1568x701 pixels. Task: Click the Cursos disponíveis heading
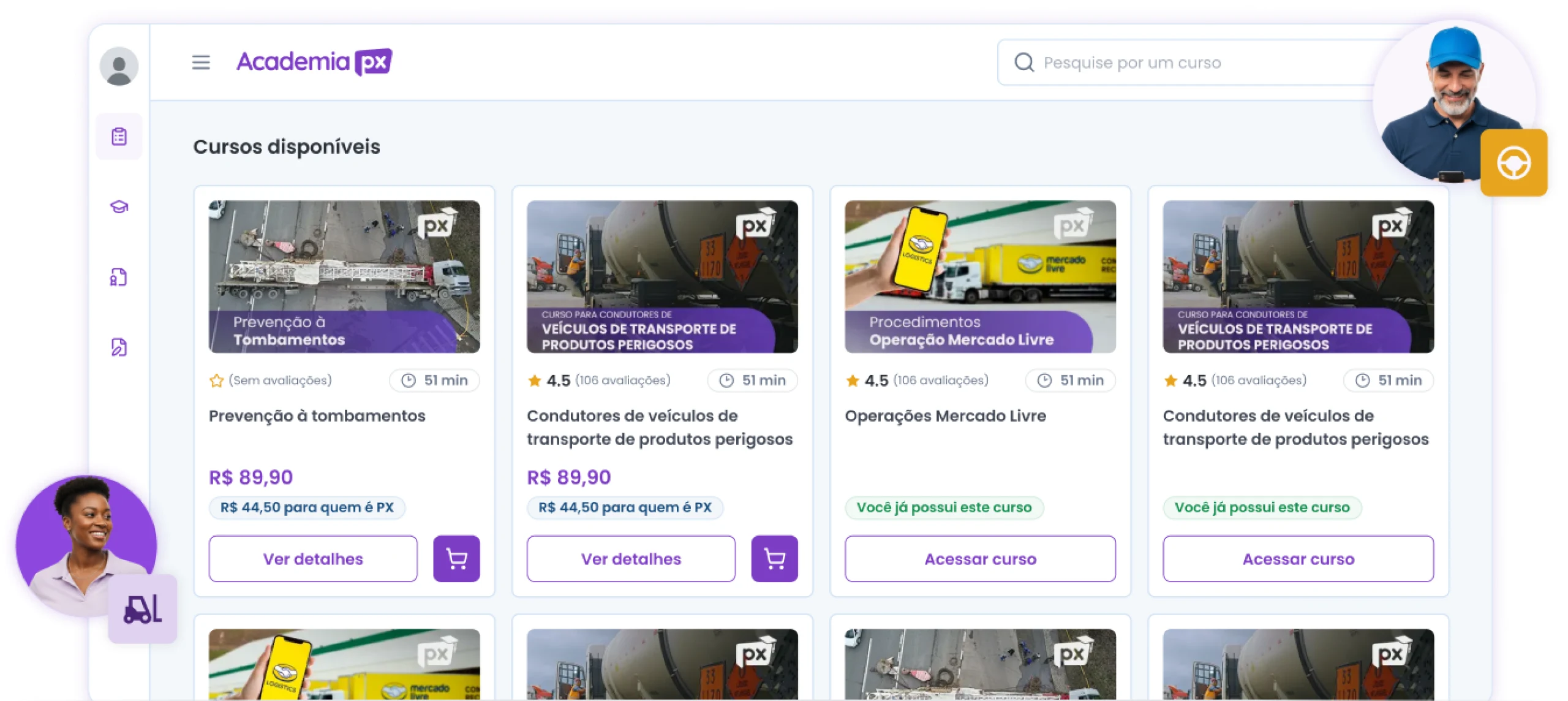click(287, 147)
